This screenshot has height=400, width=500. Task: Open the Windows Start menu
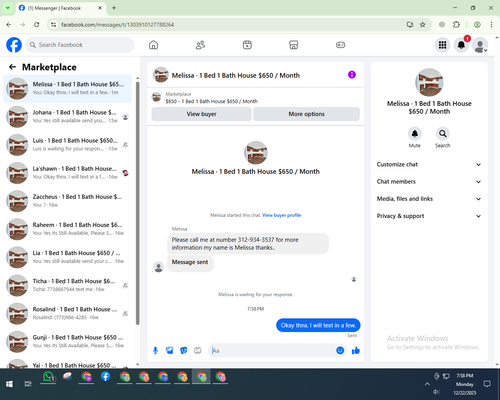(x=9, y=384)
